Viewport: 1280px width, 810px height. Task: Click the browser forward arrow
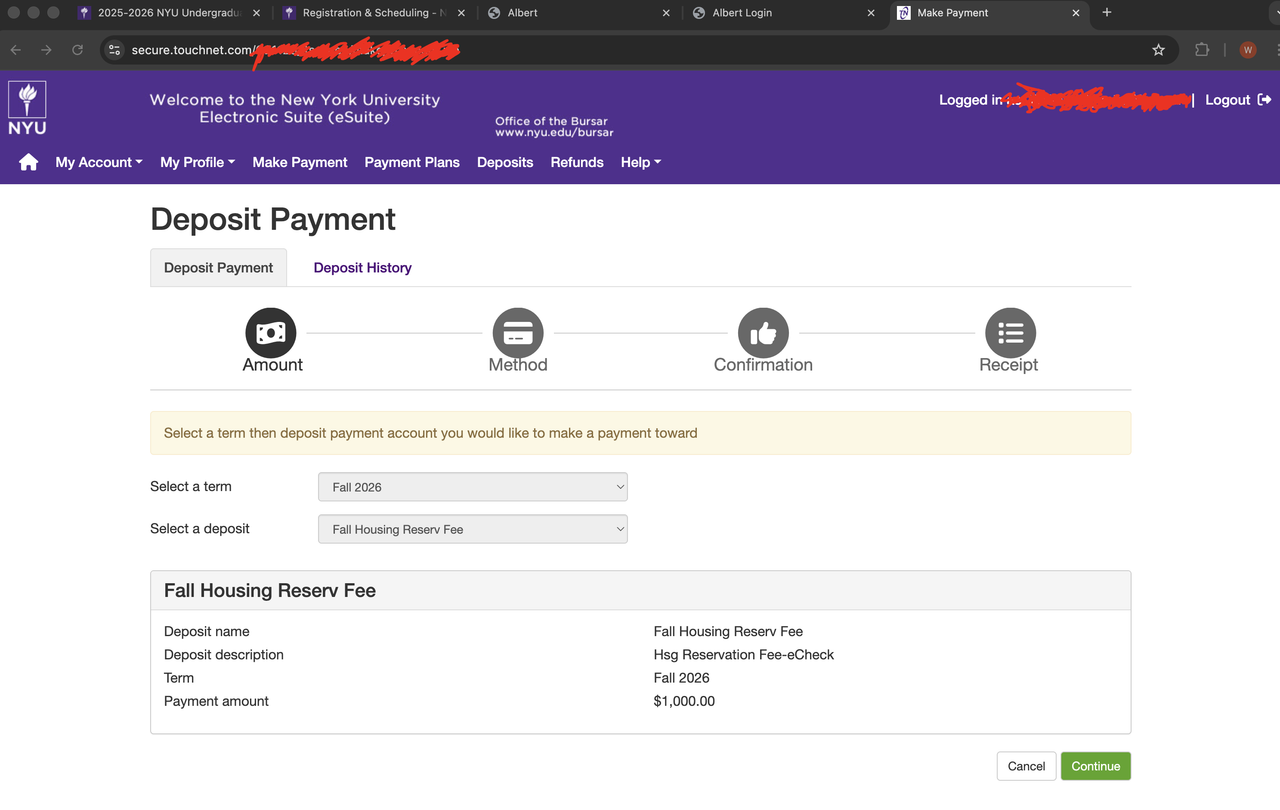pos(46,50)
